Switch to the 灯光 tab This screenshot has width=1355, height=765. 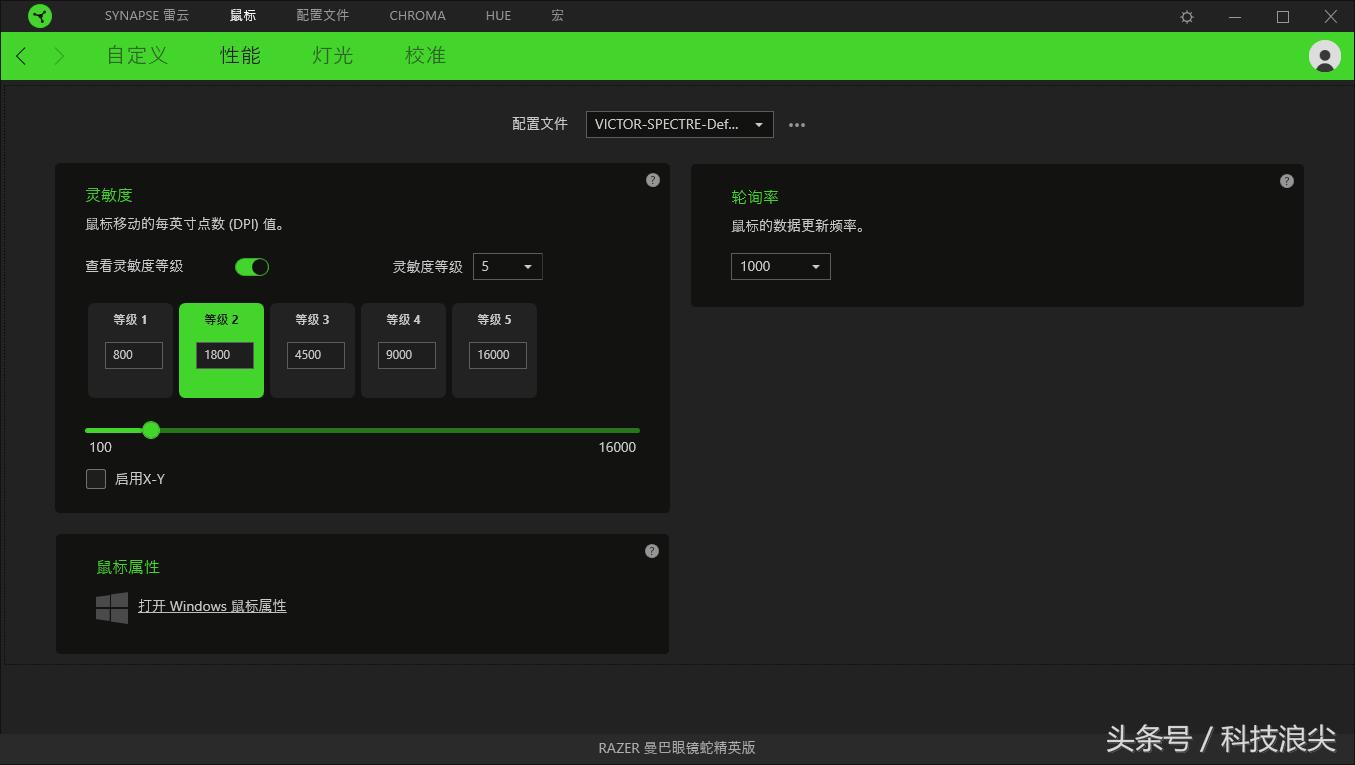point(331,56)
